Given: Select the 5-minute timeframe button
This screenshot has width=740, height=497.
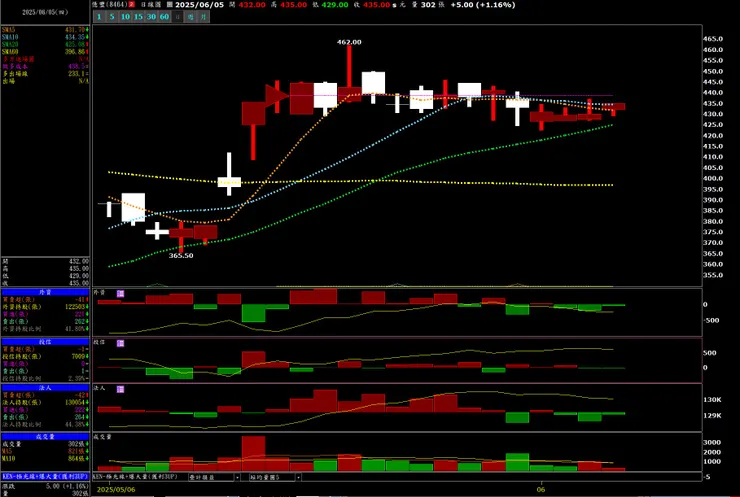Looking at the screenshot, I should [x=112, y=17].
